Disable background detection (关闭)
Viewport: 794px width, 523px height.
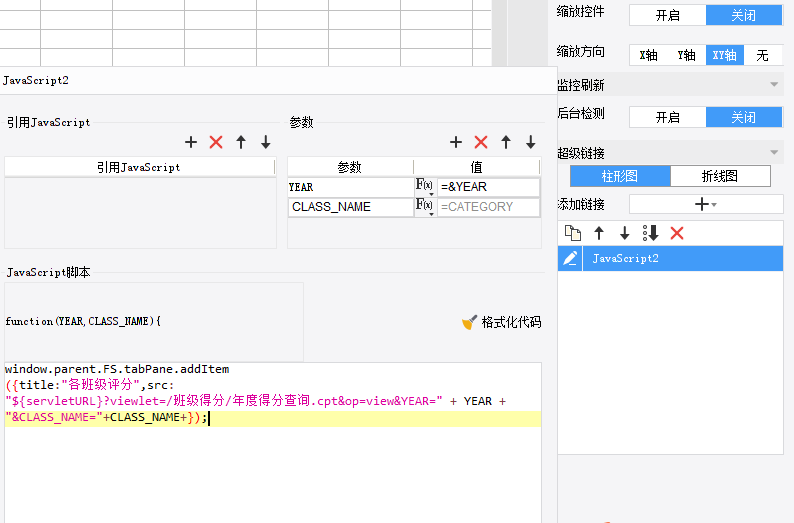click(744, 117)
